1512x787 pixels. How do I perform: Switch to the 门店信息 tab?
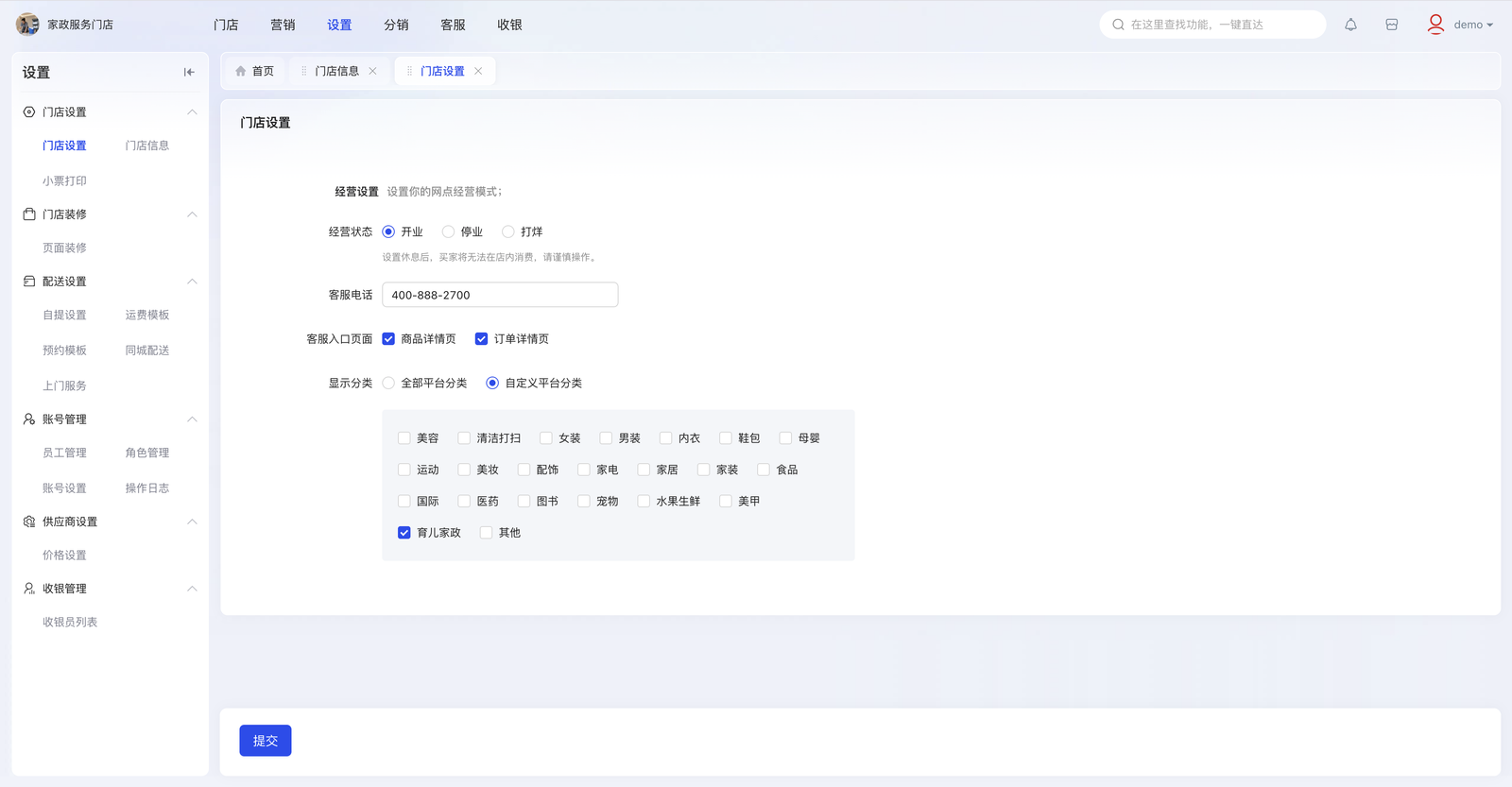tap(336, 71)
